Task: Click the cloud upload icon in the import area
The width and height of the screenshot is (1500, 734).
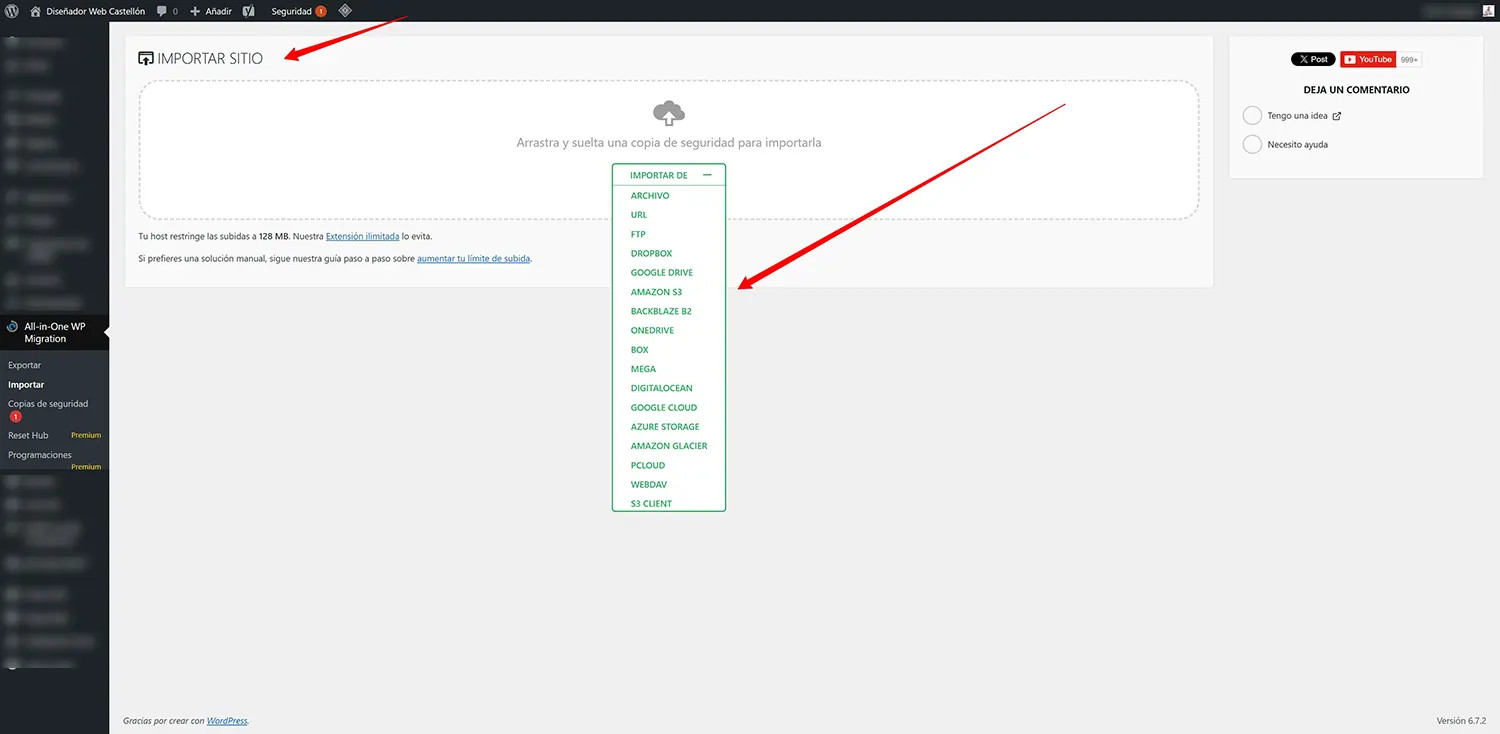Action: pyautogui.click(x=668, y=113)
